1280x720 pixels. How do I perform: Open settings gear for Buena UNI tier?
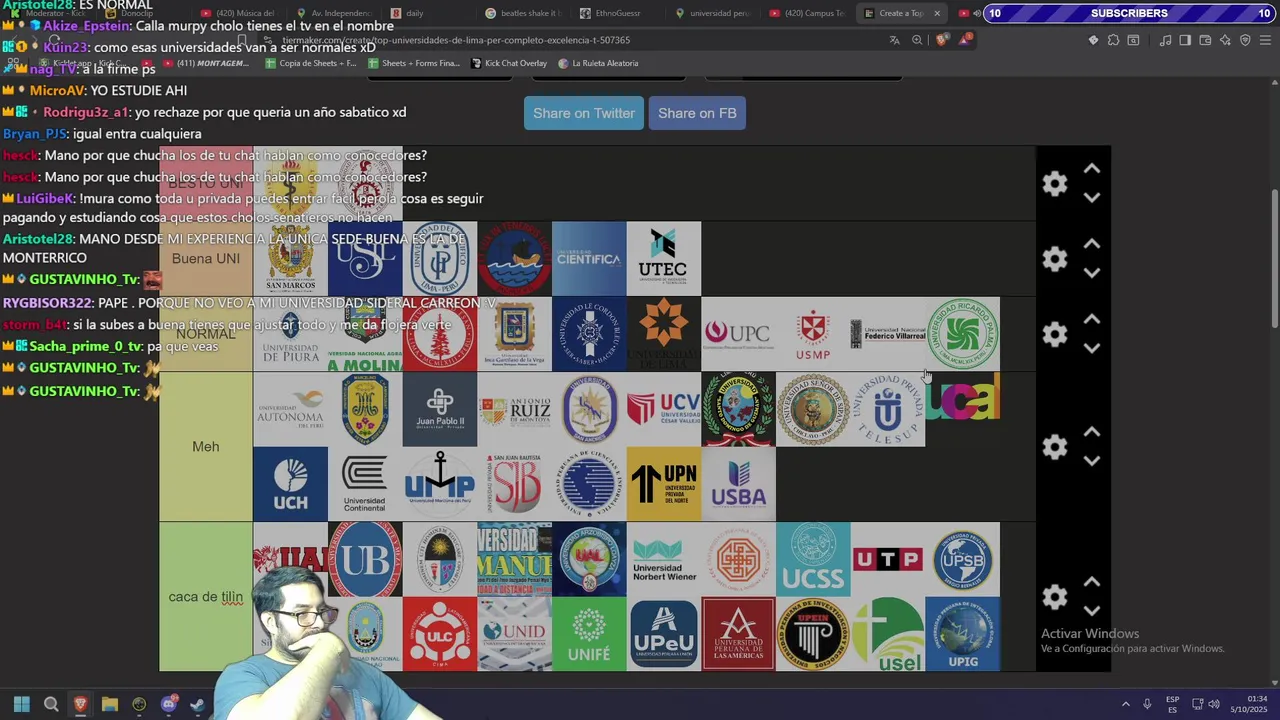pyautogui.click(x=1055, y=259)
